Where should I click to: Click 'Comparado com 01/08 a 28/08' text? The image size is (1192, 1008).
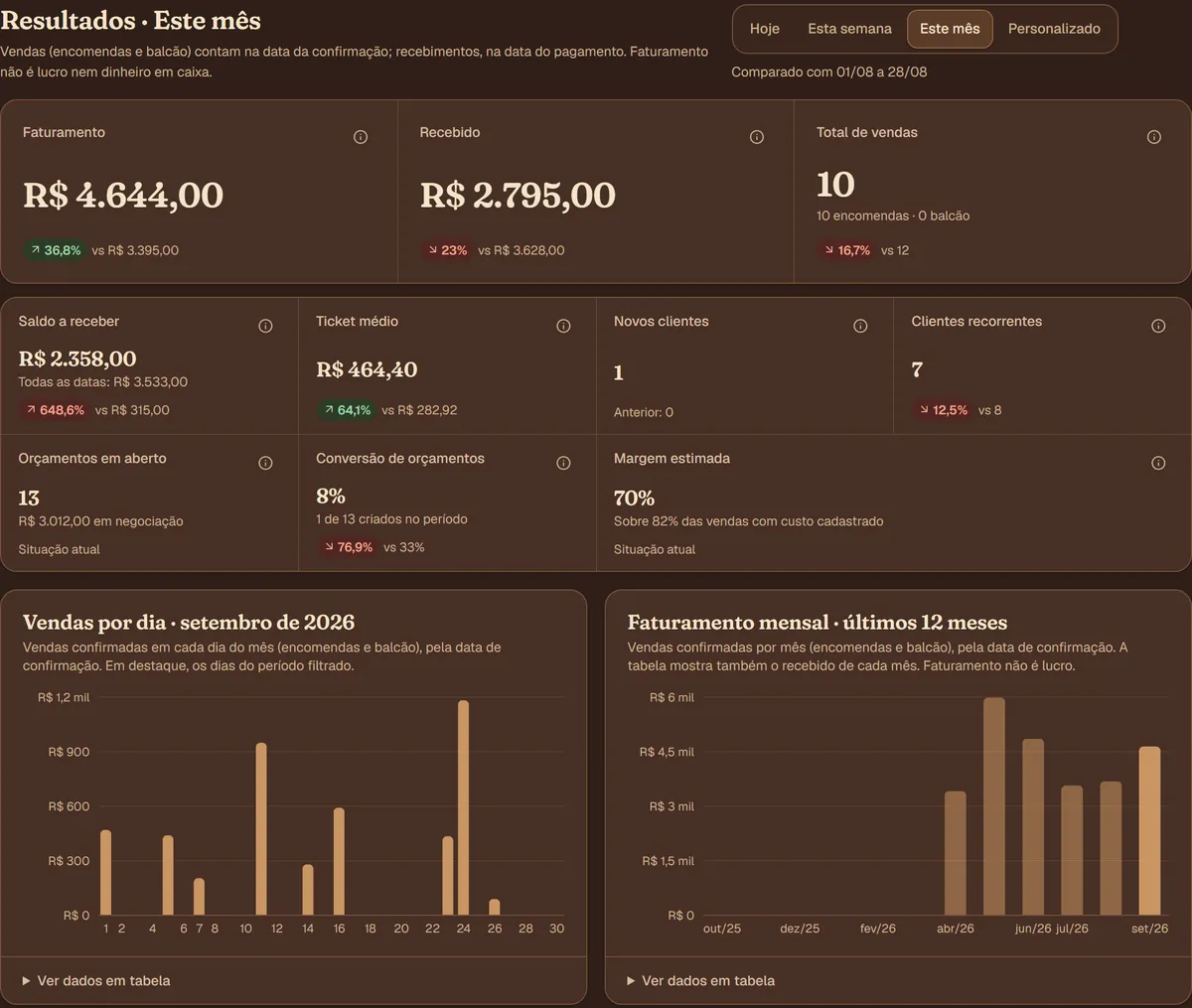[829, 72]
